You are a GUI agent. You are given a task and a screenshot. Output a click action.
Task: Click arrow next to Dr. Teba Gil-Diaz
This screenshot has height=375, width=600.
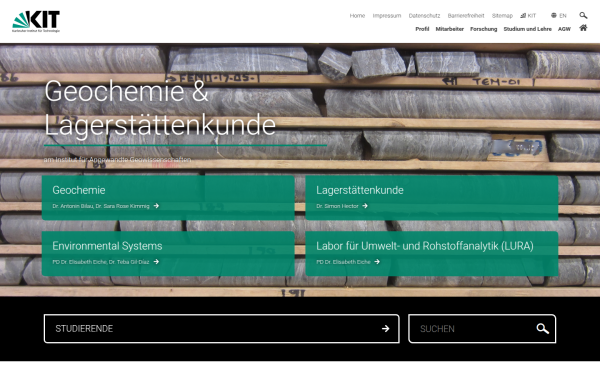156,262
